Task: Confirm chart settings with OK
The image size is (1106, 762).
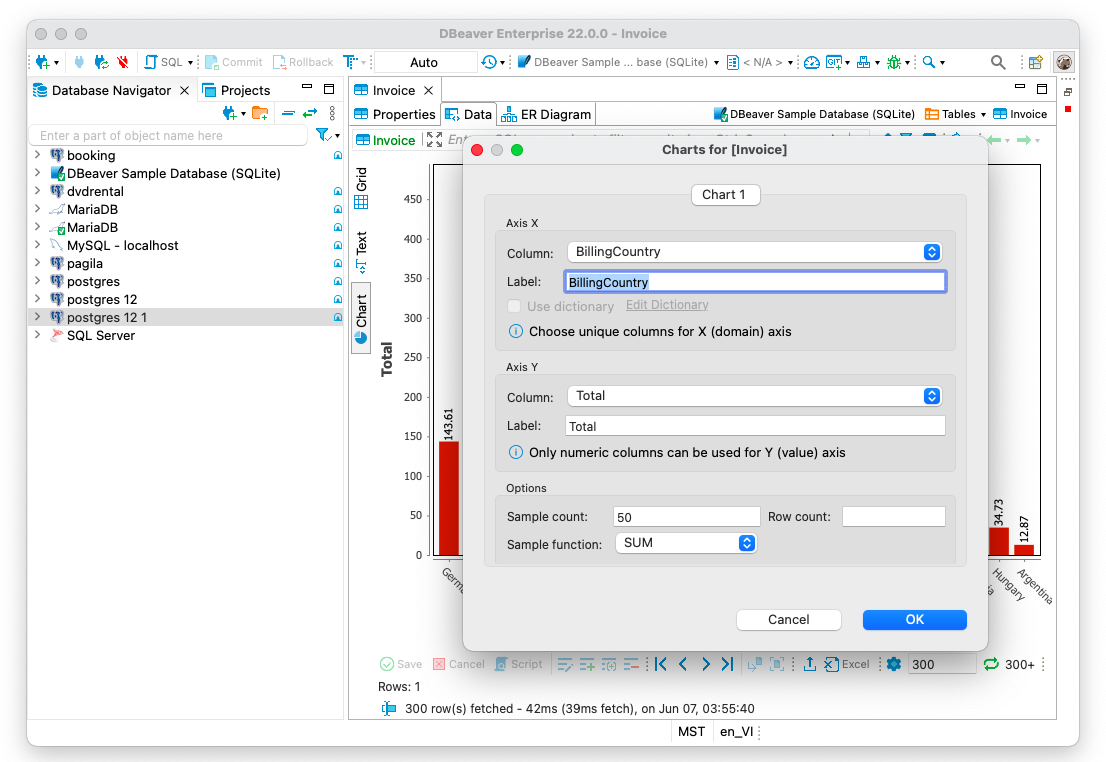Action: [x=913, y=619]
